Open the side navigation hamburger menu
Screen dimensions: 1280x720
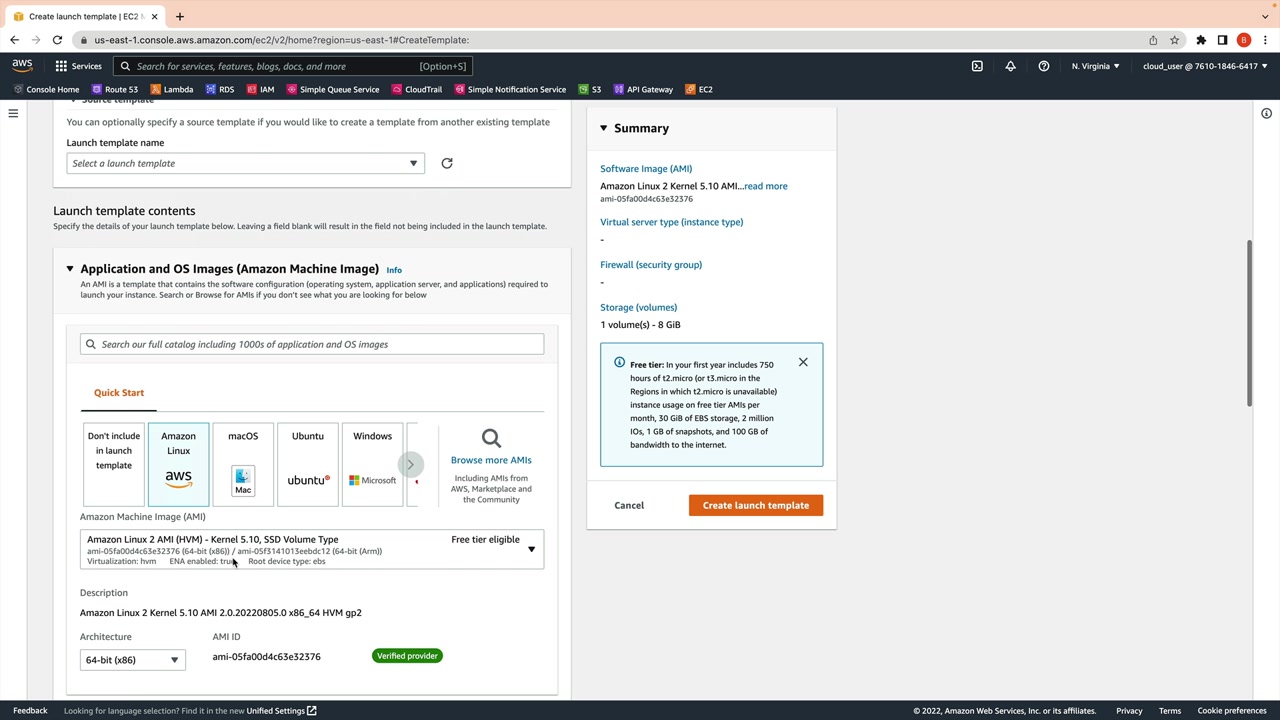(x=13, y=114)
